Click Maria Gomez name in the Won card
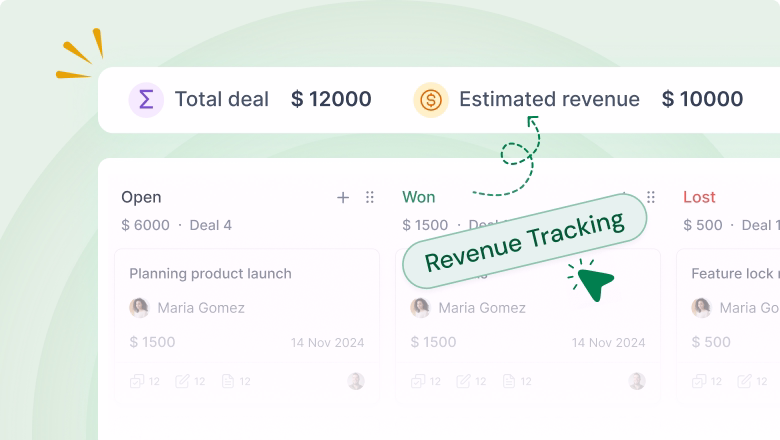The width and height of the screenshot is (780, 440). [x=482, y=308]
